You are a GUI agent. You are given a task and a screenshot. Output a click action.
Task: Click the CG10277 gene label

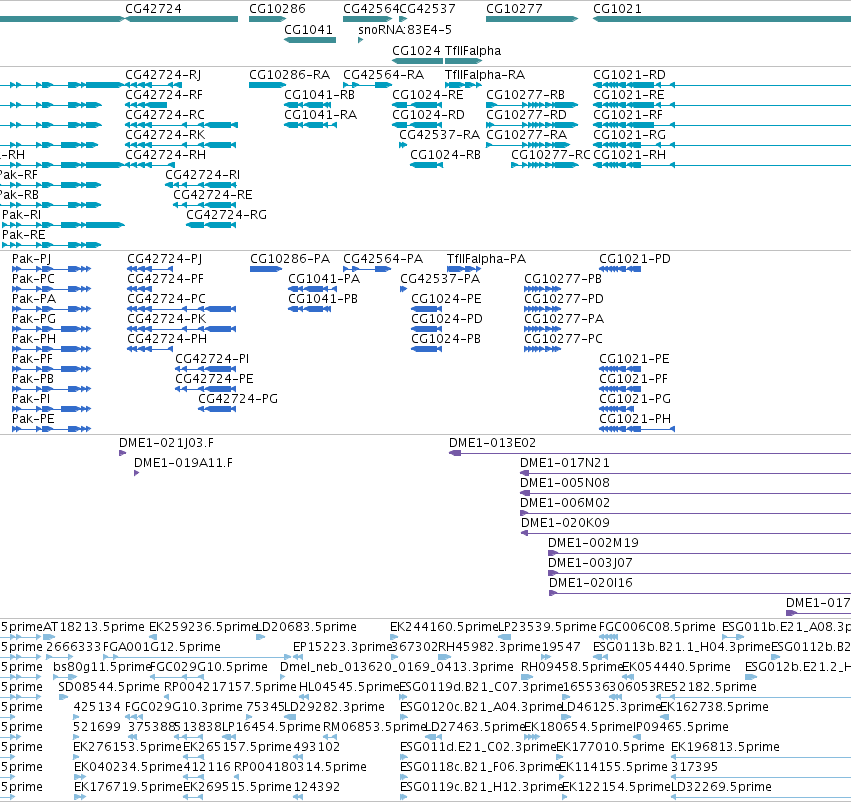[x=514, y=9]
